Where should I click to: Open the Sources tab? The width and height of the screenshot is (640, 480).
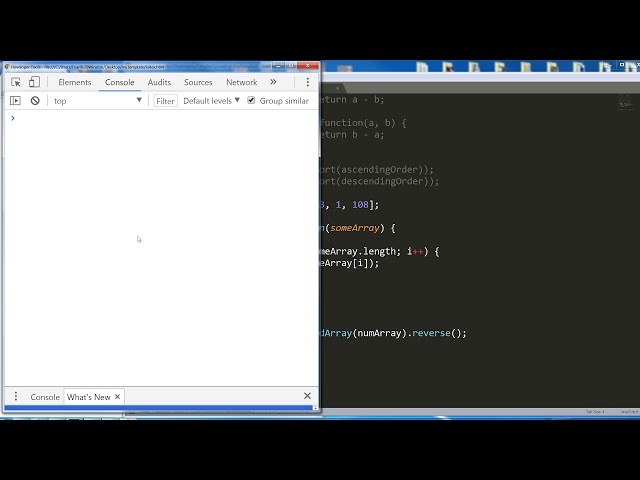click(198, 82)
